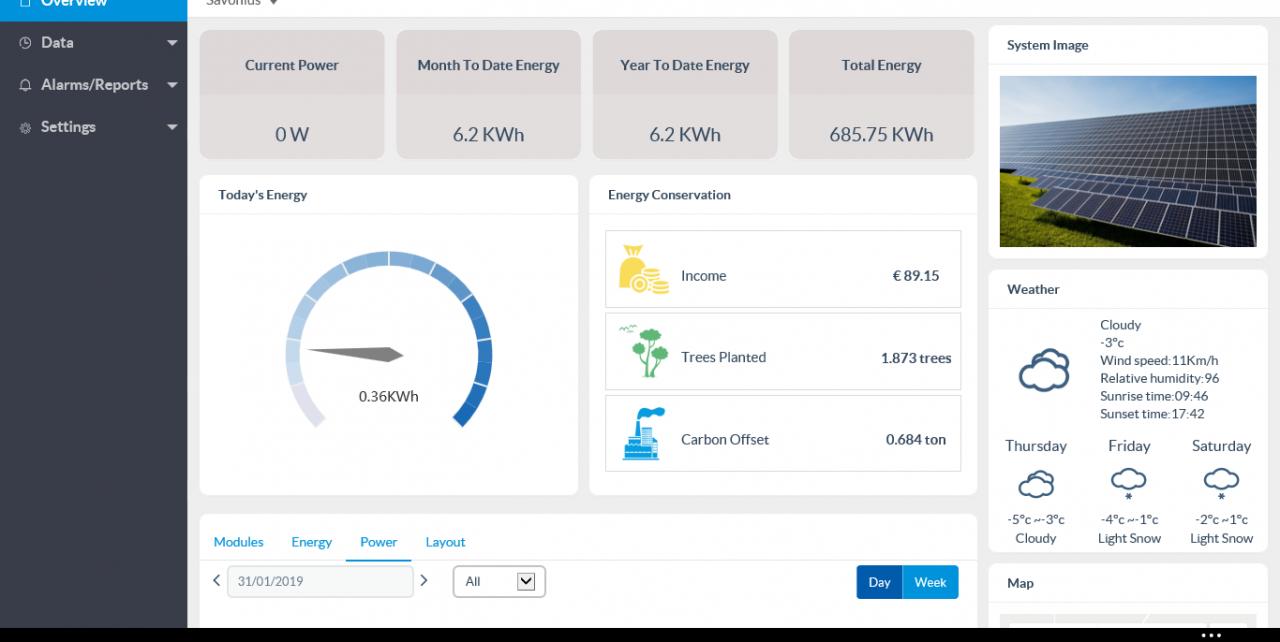Click Today's Energy gauge dial
This screenshot has width=1280, height=642.
tap(389, 340)
